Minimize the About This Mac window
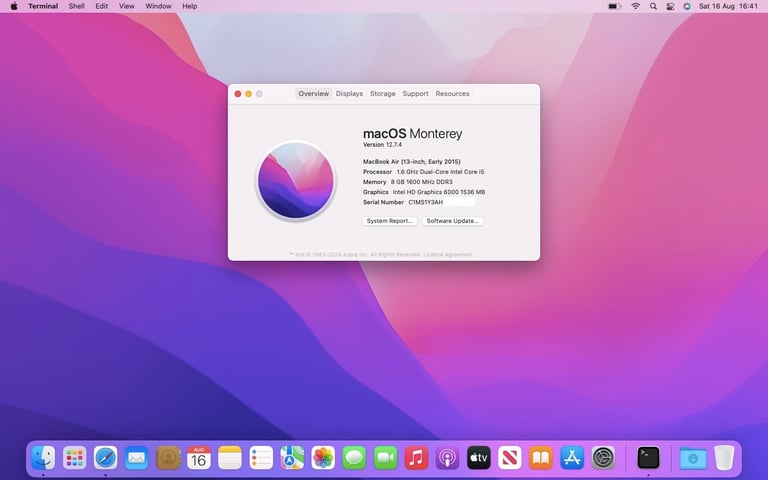Image resolution: width=768 pixels, height=480 pixels. [x=249, y=94]
